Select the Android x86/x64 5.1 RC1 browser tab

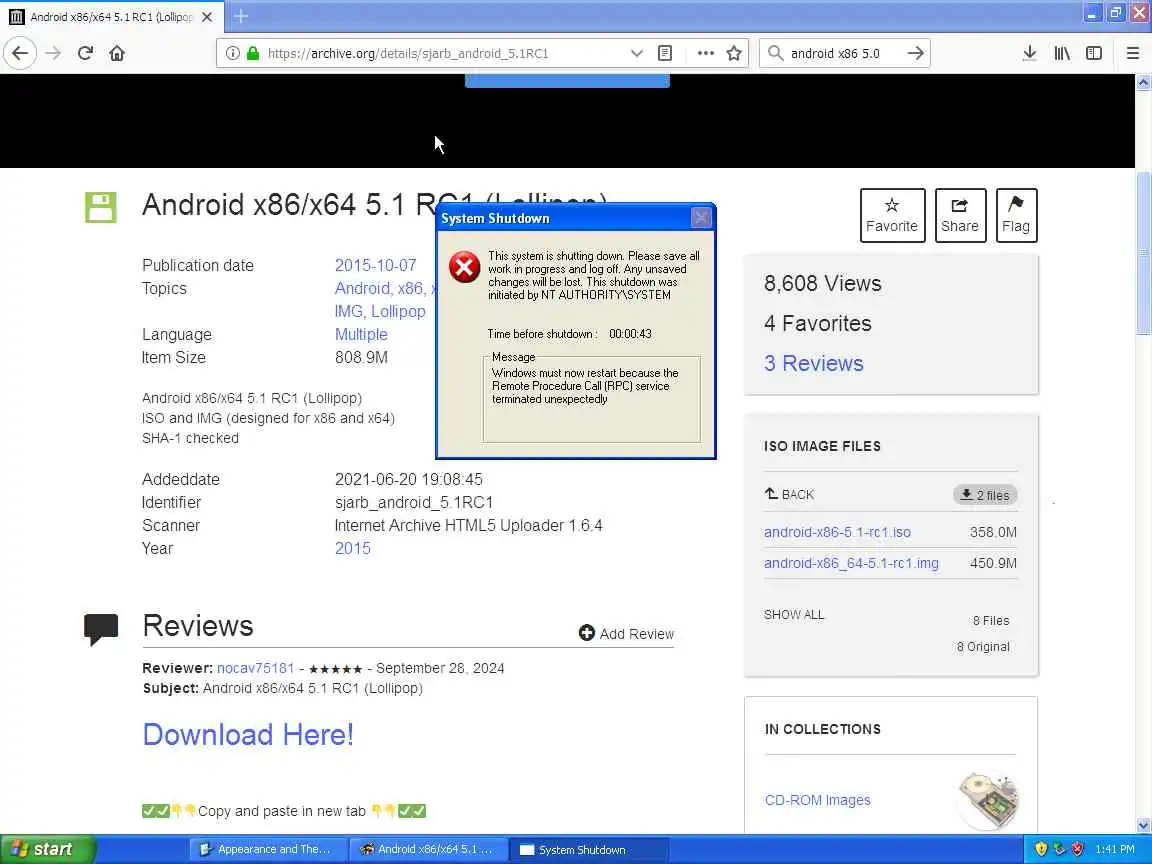(112, 16)
